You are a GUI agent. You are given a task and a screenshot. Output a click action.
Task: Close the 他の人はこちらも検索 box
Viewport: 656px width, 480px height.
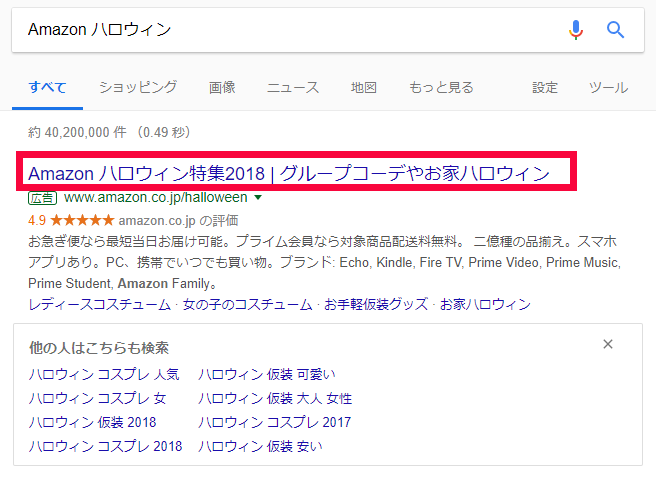click(608, 345)
